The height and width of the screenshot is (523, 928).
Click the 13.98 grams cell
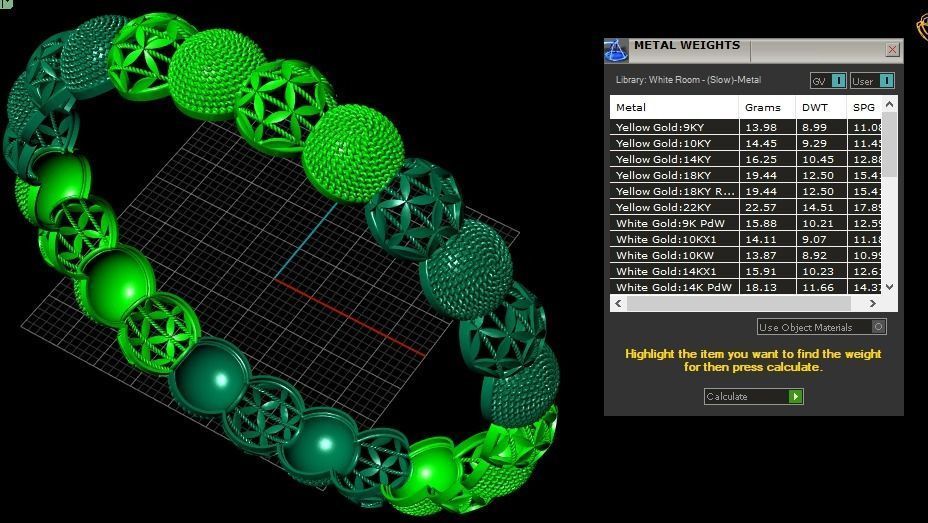coord(767,127)
